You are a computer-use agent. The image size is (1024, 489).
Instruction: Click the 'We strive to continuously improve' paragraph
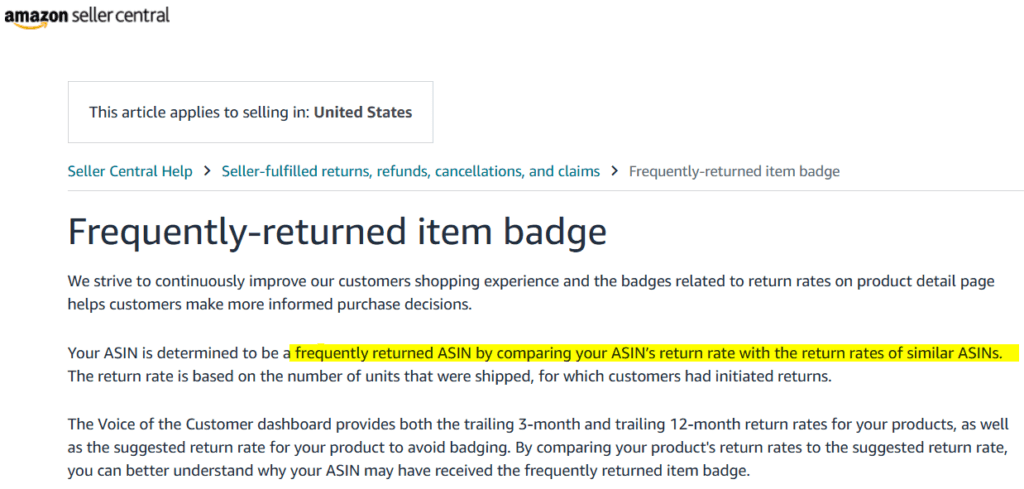pyautogui.click(x=531, y=293)
